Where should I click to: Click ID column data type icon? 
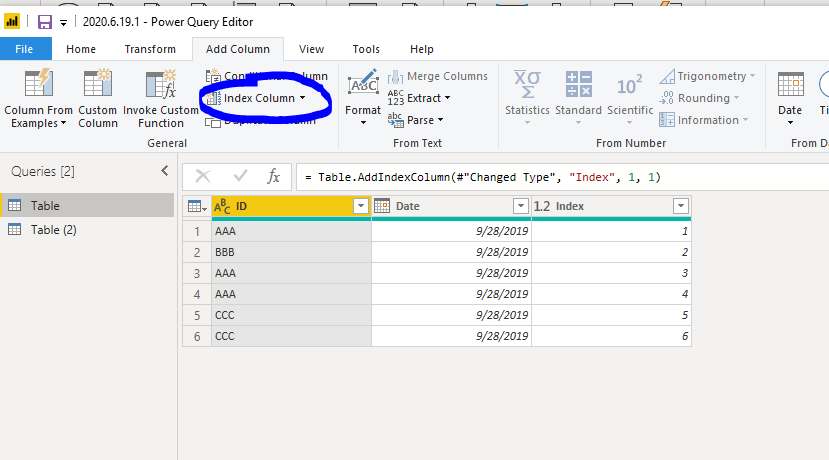point(222,207)
